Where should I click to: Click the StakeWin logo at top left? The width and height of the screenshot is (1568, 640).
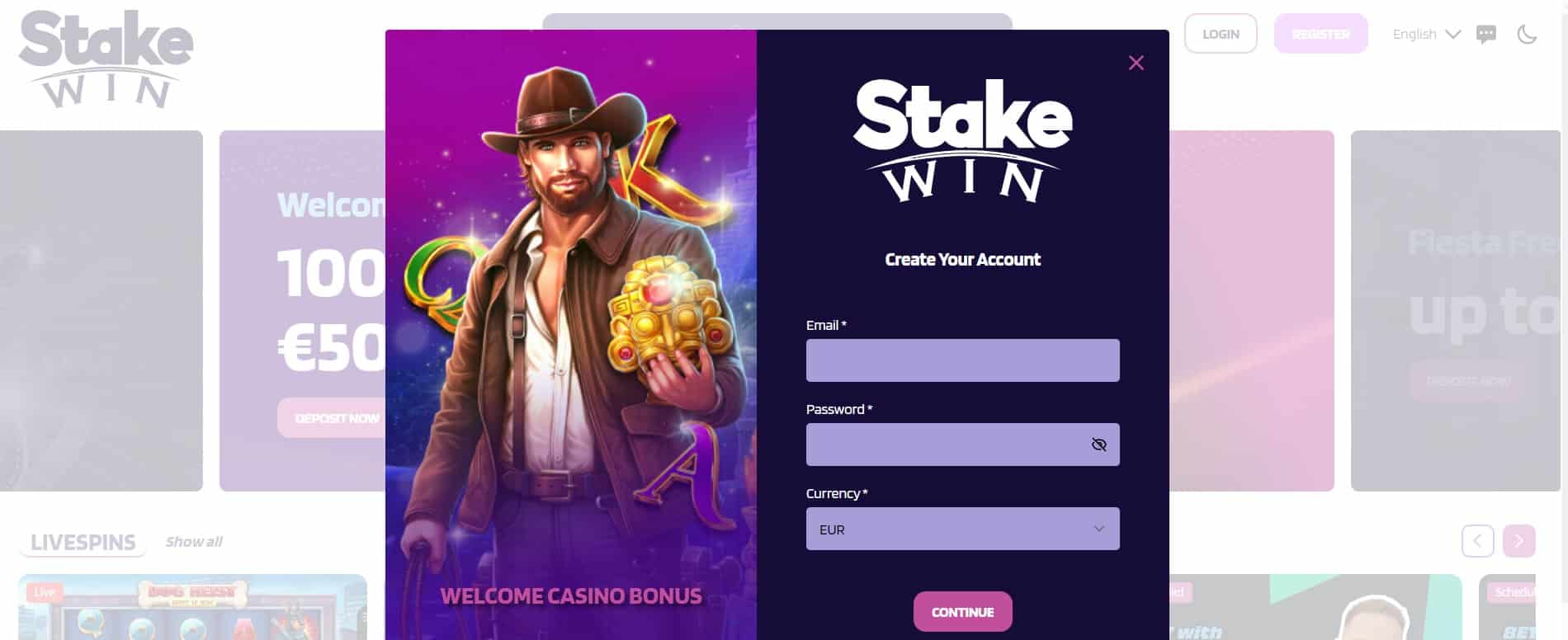tap(106, 59)
